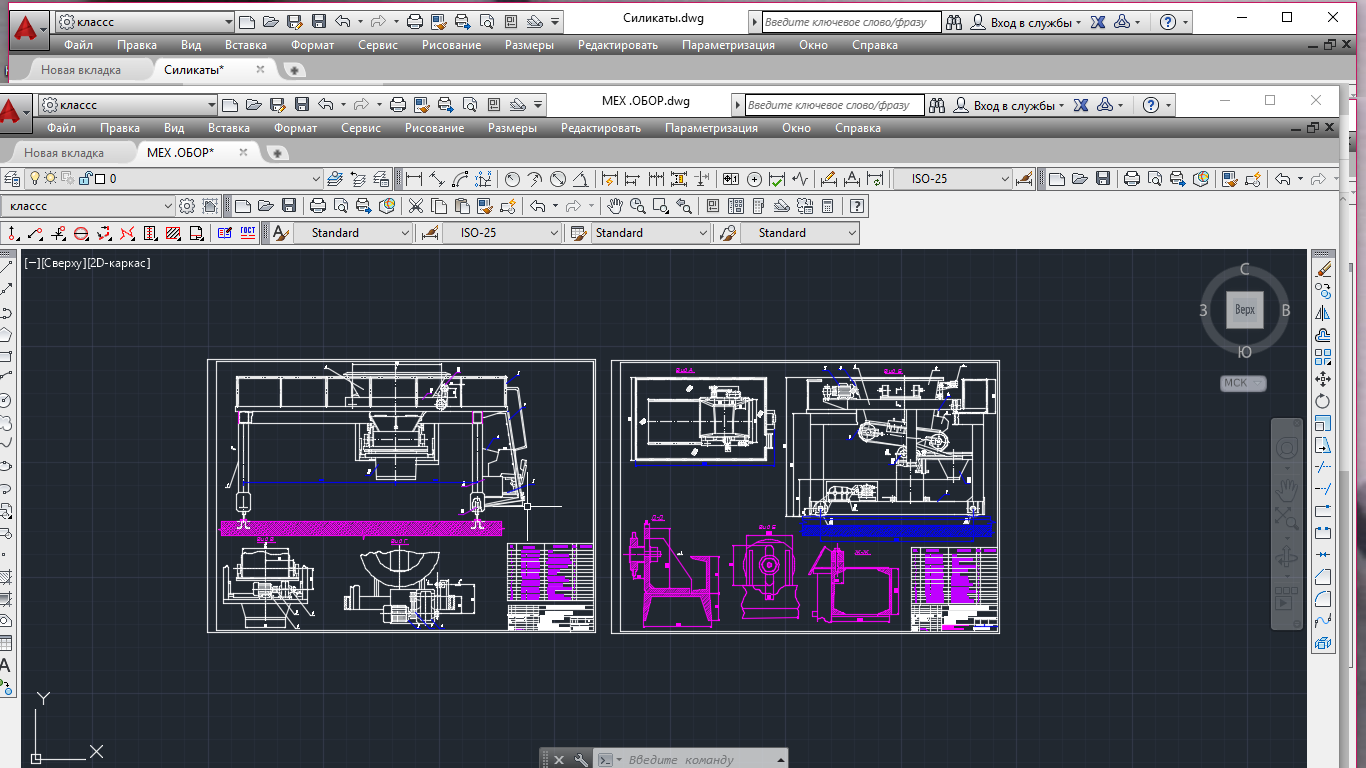The width and height of the screenshot is (1366, 768).
Task: Click the Linear dimension tool
Action: click(413, 179)
